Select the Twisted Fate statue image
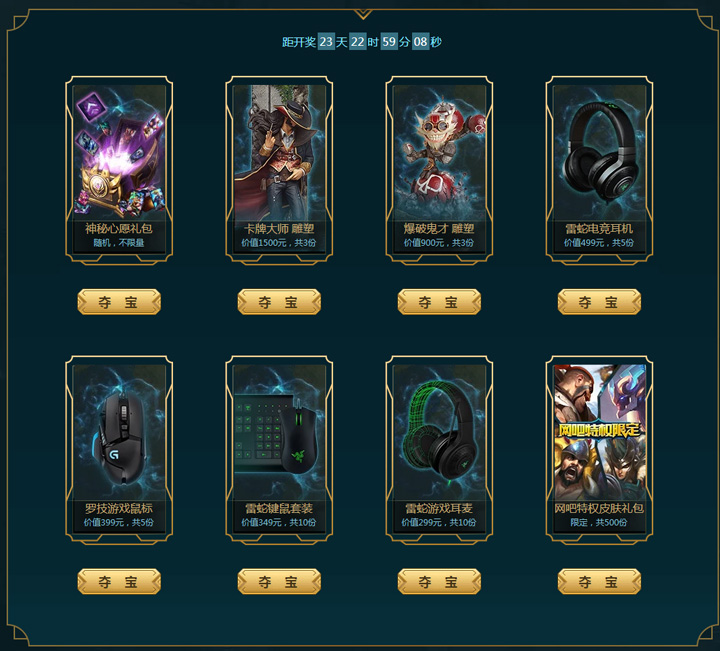The image size is (720, 651). [x=279, y=152]
